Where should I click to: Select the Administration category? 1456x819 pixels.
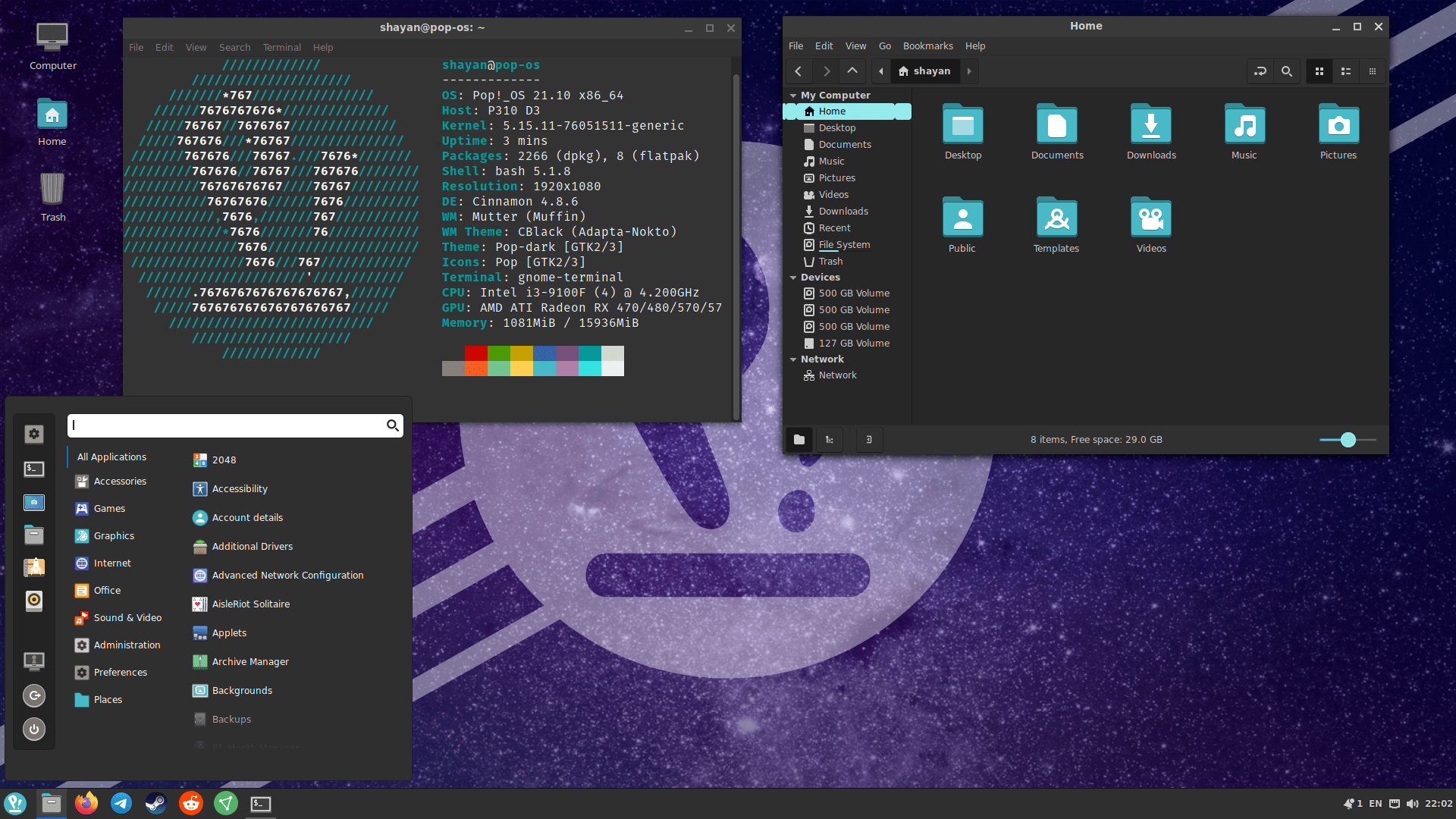tap(126, 645)
